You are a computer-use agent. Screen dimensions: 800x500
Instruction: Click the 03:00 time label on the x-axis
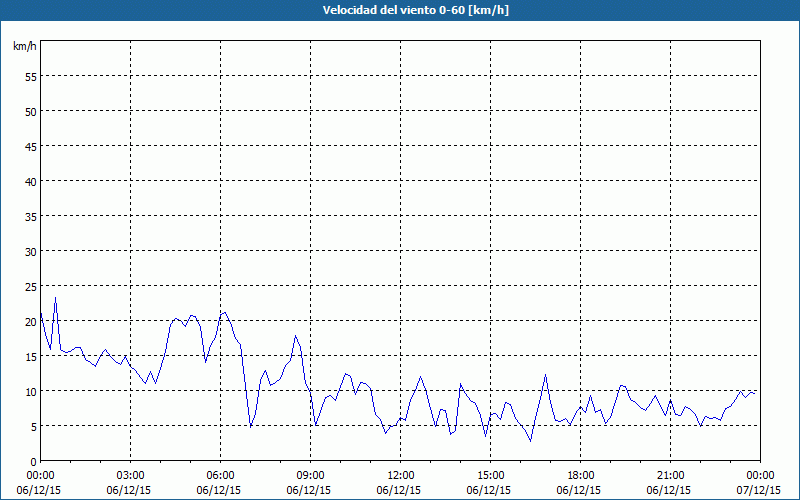pos(130,475)
